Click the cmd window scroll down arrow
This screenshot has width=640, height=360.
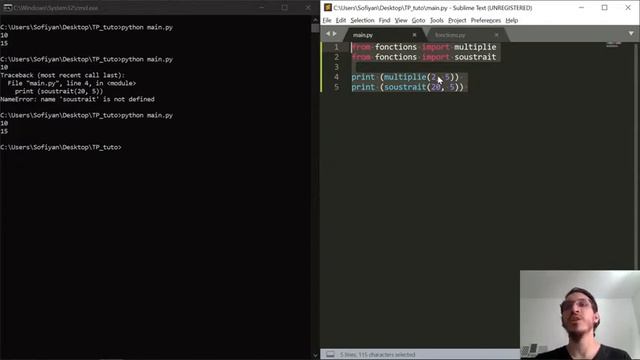click(315, 355)
